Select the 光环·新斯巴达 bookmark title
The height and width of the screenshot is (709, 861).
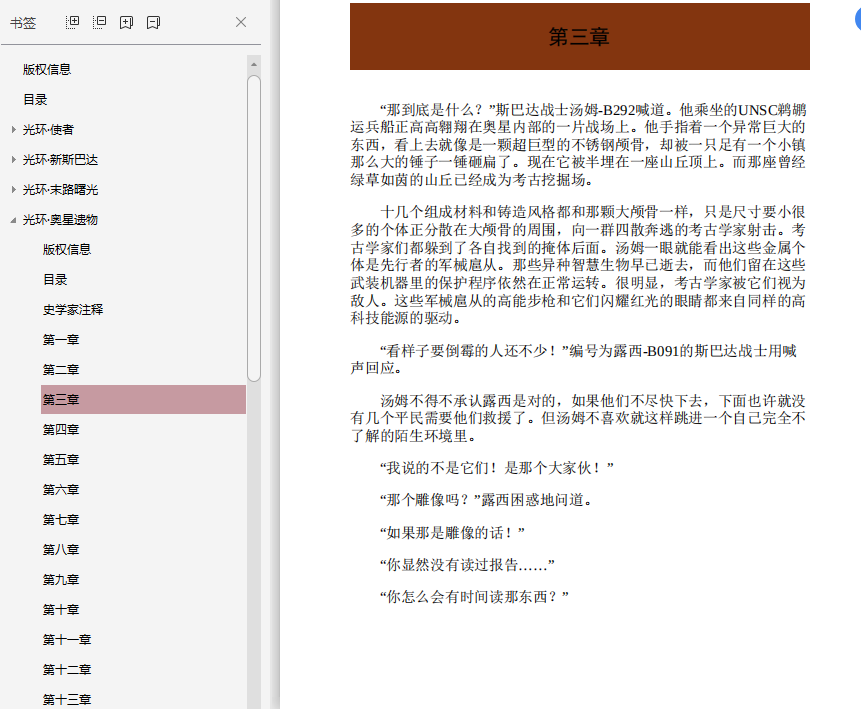point(60,160)
